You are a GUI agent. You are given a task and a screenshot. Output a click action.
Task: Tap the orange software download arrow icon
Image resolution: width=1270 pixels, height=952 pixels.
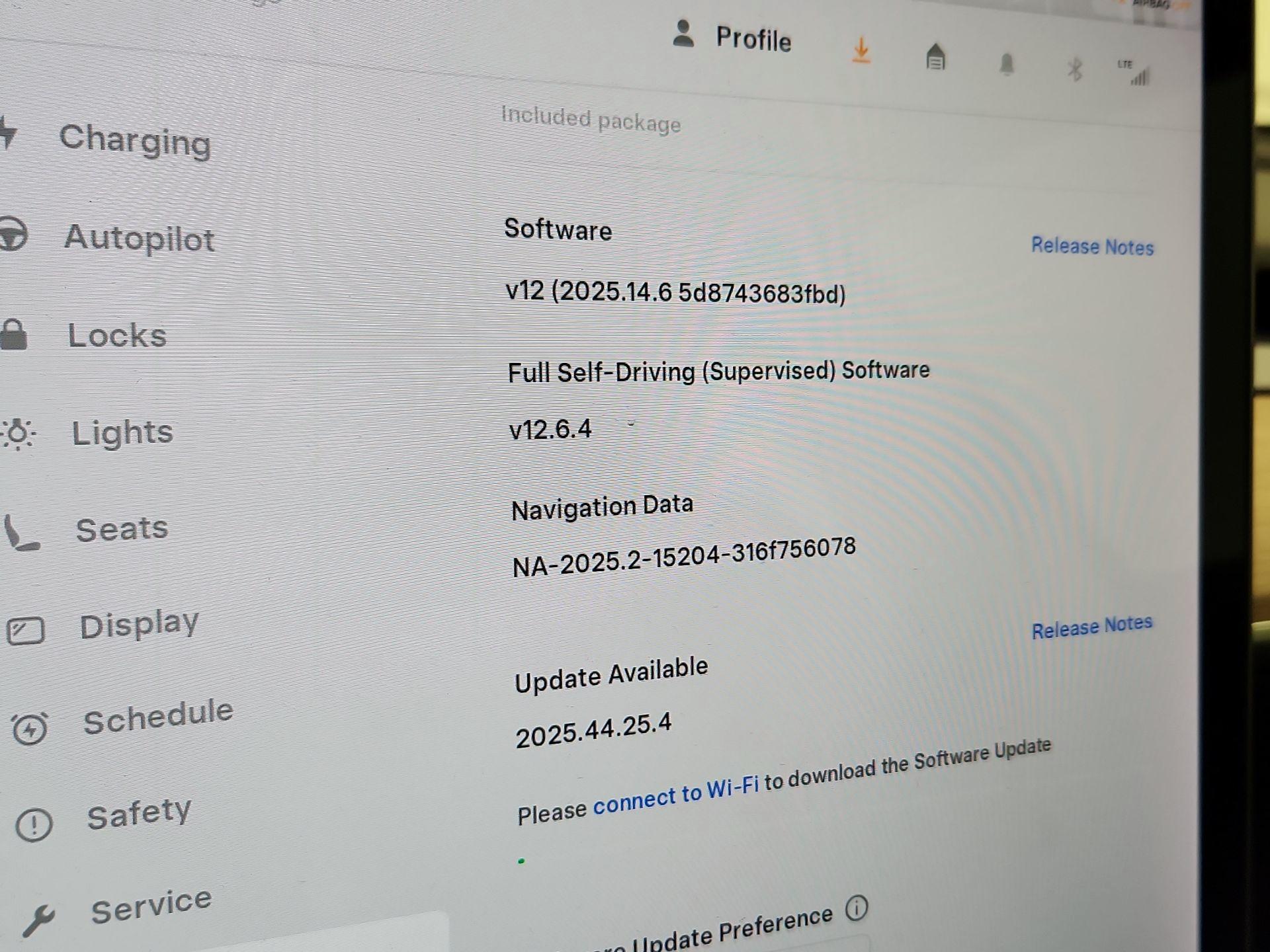point(861,51)
